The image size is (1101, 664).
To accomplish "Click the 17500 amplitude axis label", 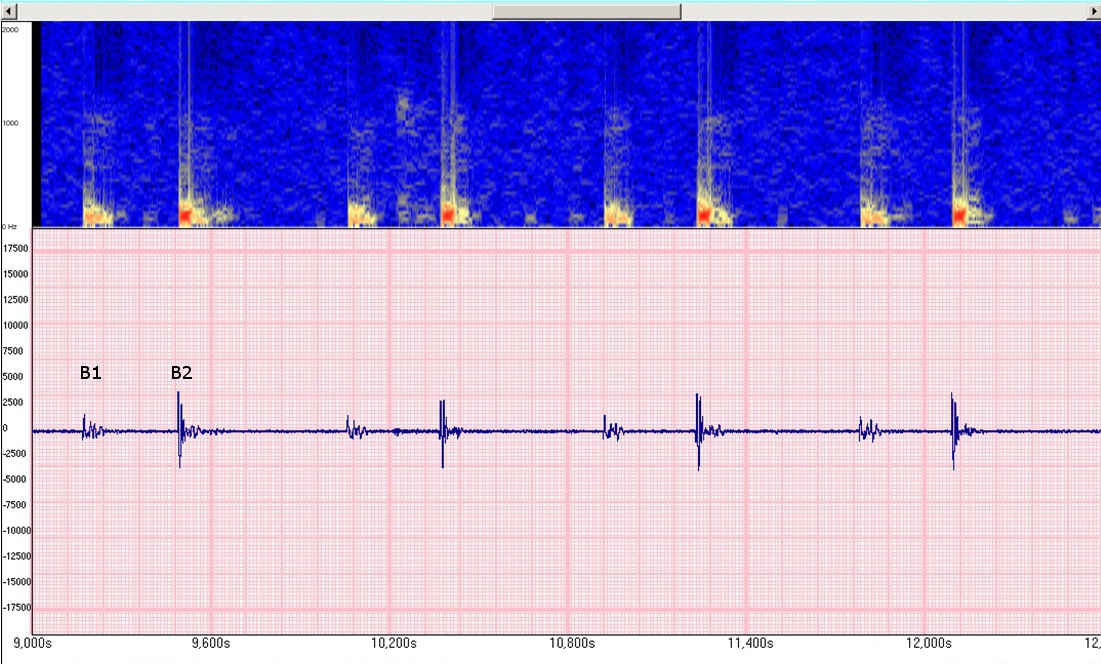I will [16, 248].
